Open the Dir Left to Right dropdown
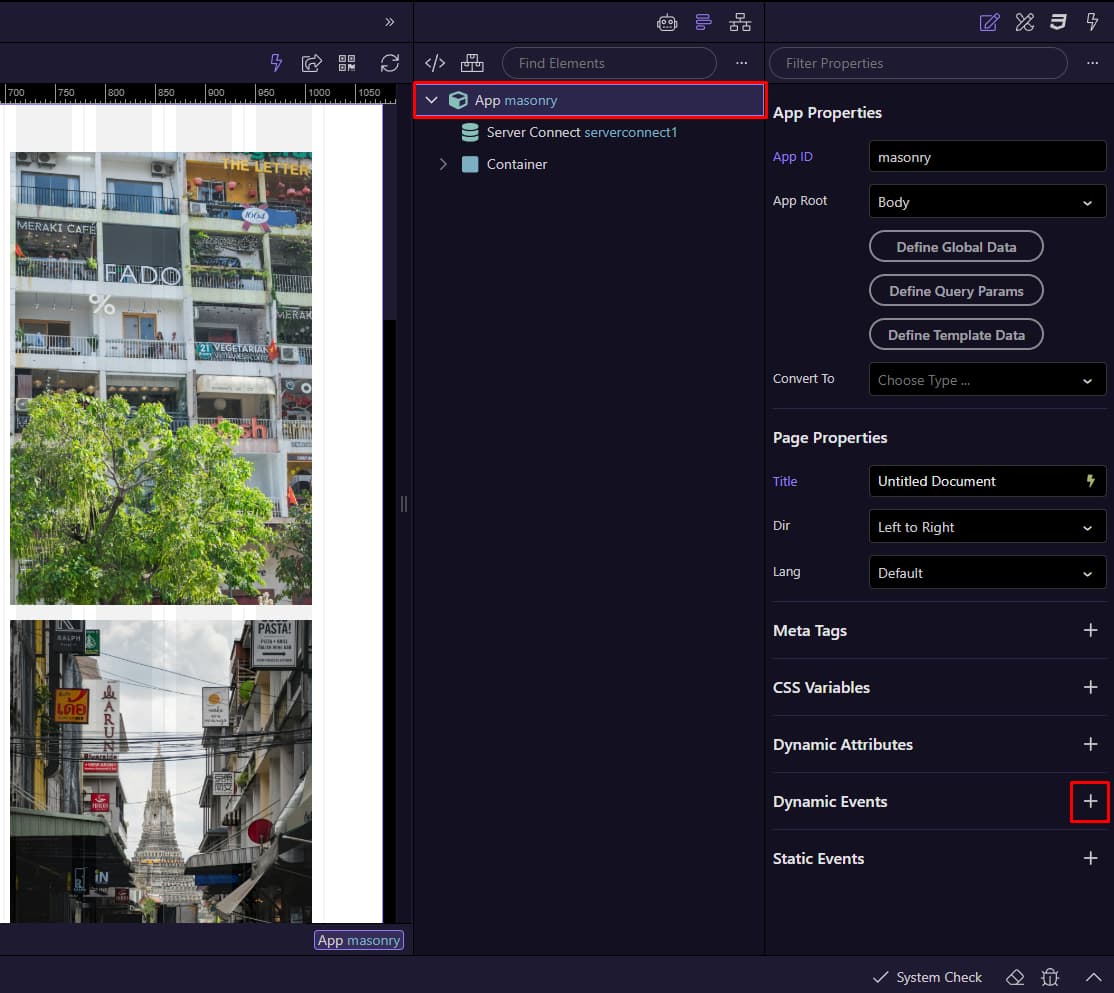This screenshot has height=993, width=1114. (987, 527)
